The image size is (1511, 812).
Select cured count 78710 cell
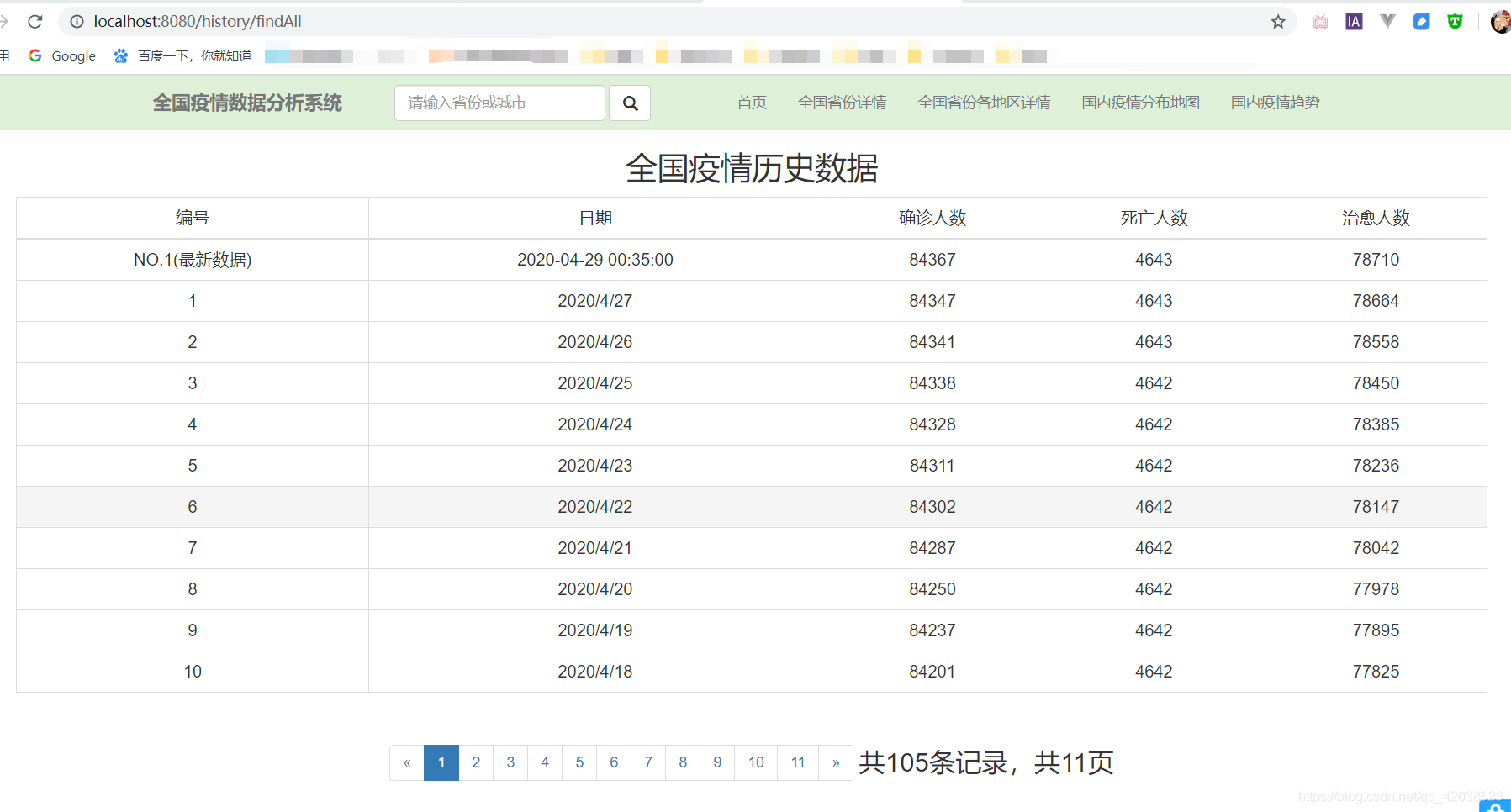[x=1376, y=260]
